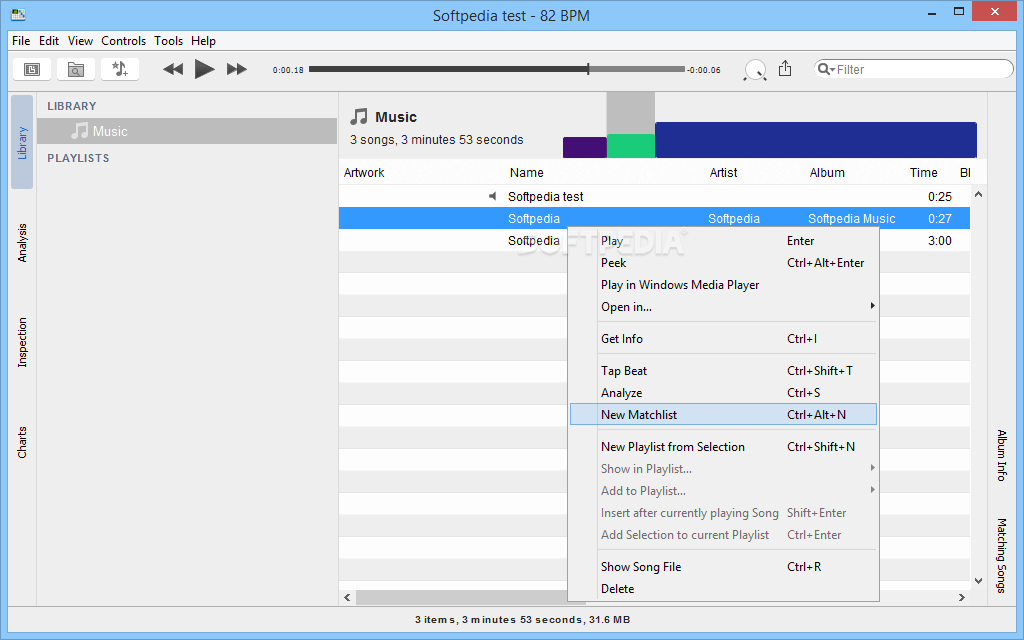The height and width of the screenshot is (640, 1024).
Task: Click the horizontal scrollbar left arrow
Action: pos(347,598)
